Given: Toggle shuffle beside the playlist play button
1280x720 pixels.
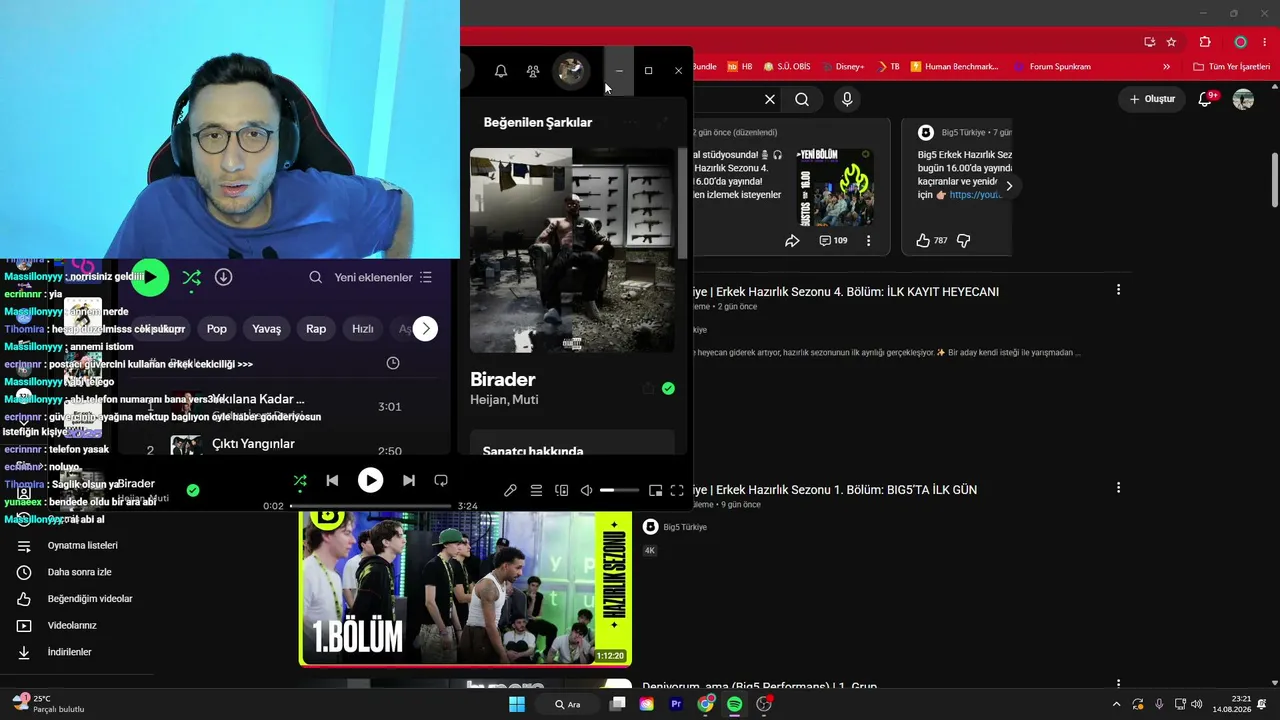Looking at the screenshot, I should click(192, 277).
